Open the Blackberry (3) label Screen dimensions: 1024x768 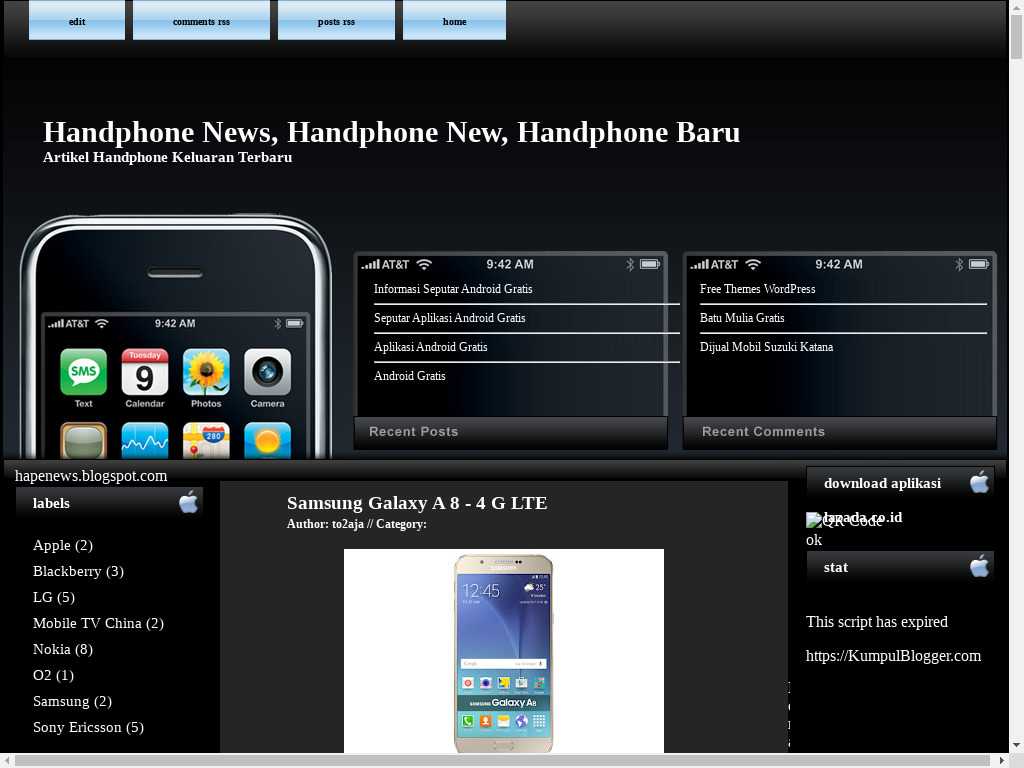(78, 571)
